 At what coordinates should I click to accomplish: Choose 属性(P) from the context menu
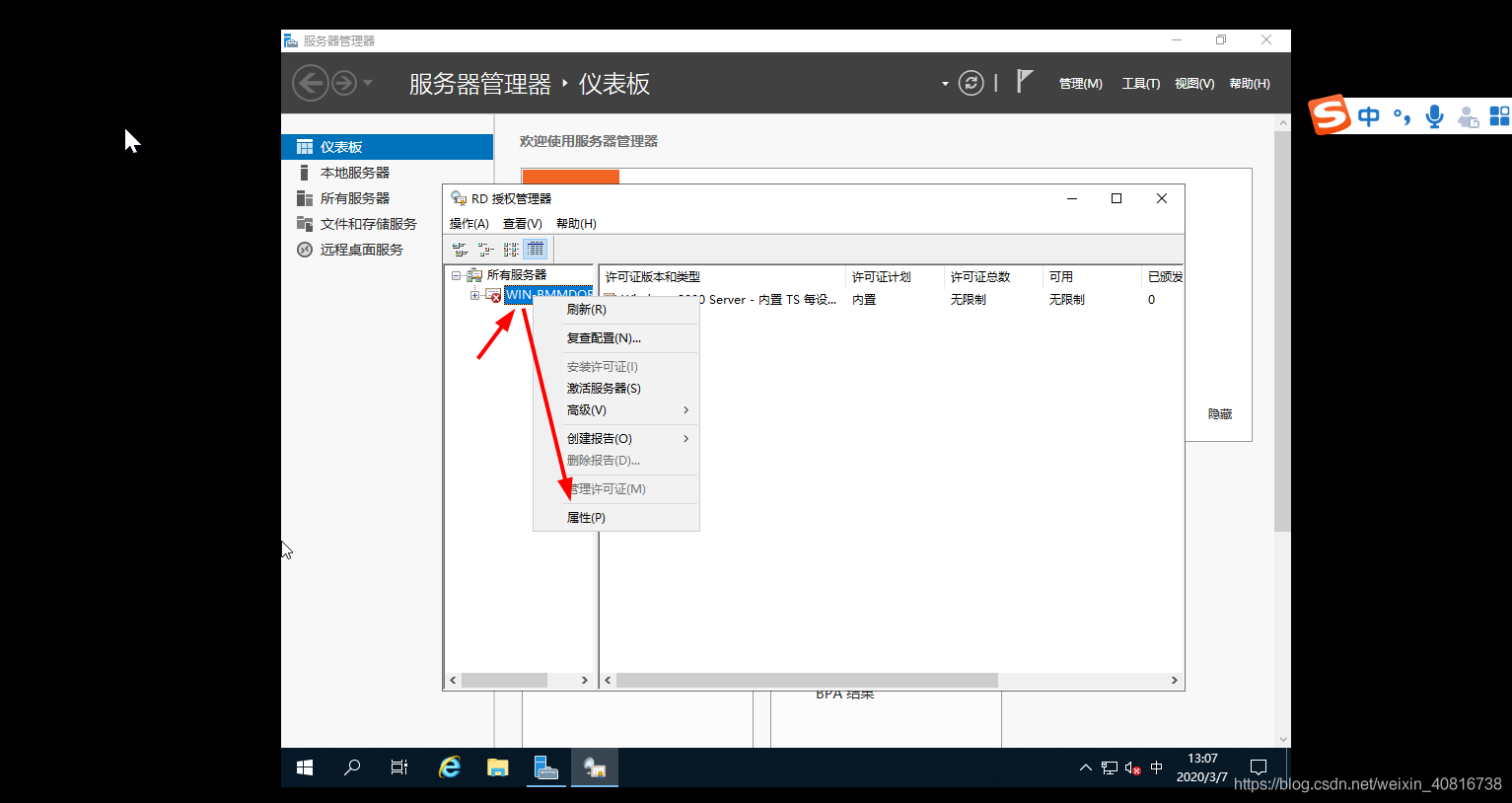click(x=586, y=518)
